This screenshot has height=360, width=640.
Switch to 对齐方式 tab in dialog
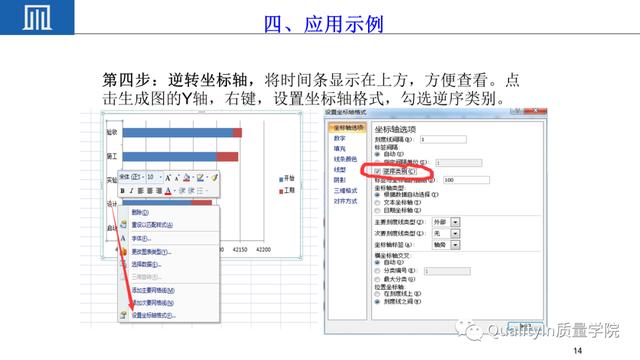pos(345,201)
